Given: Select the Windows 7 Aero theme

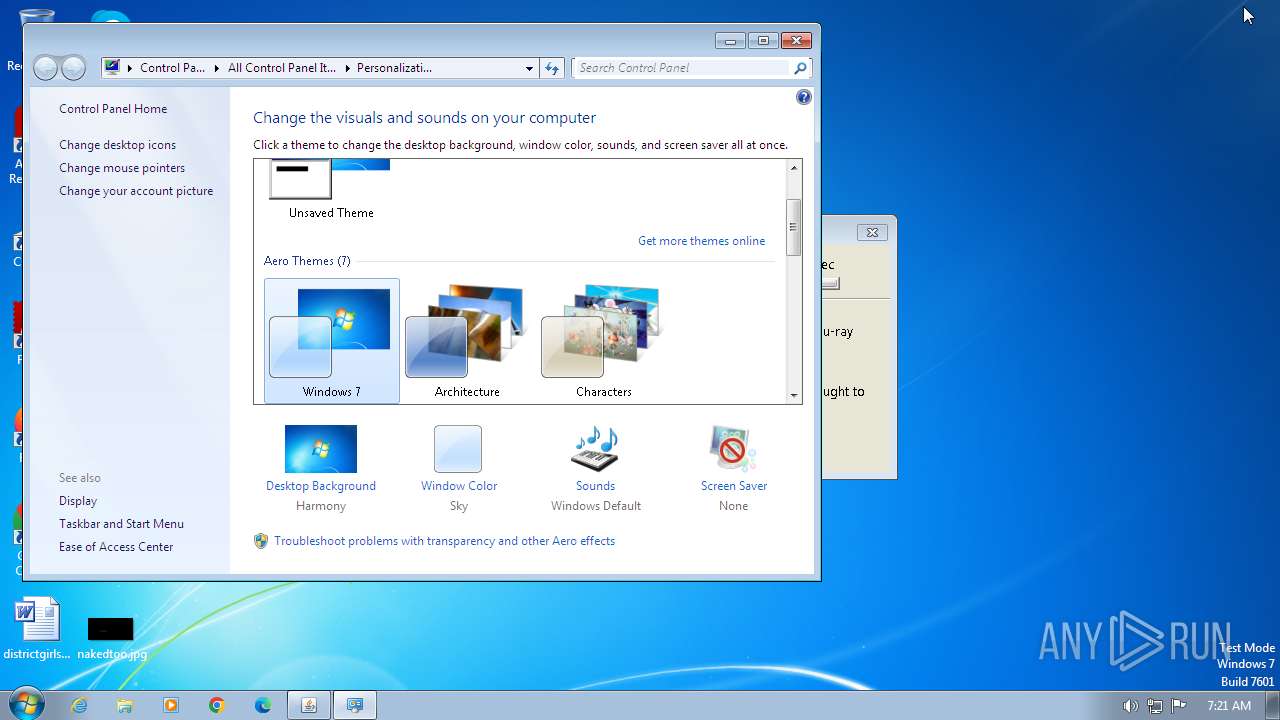Looking at the screenshot, I should pos(332,341).
